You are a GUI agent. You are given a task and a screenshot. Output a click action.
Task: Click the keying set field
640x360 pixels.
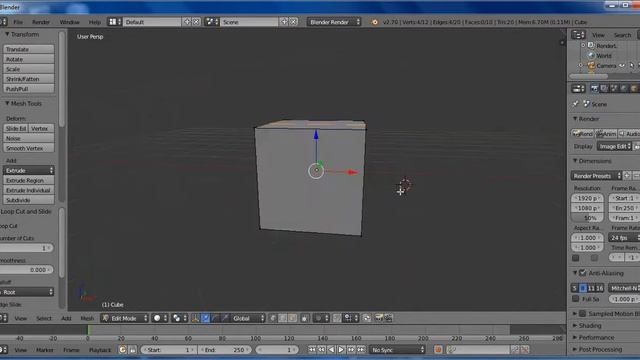478,350
